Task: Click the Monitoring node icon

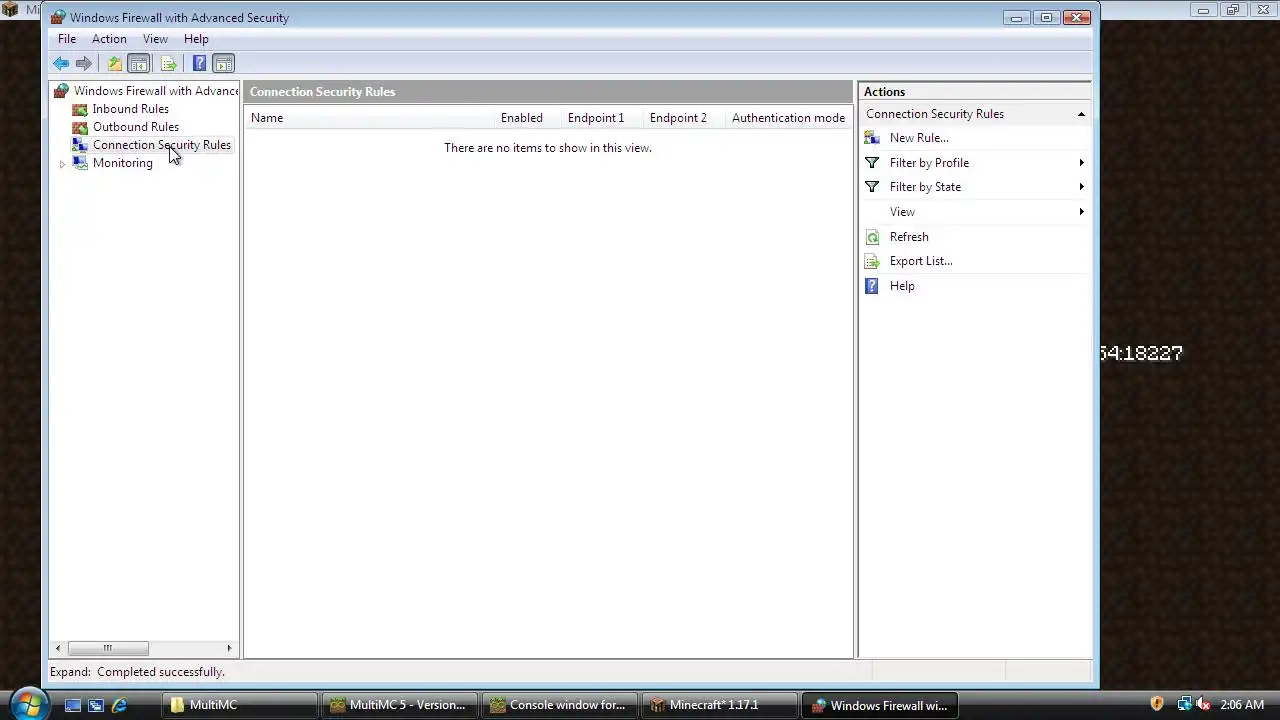Action: pos(80,163)
